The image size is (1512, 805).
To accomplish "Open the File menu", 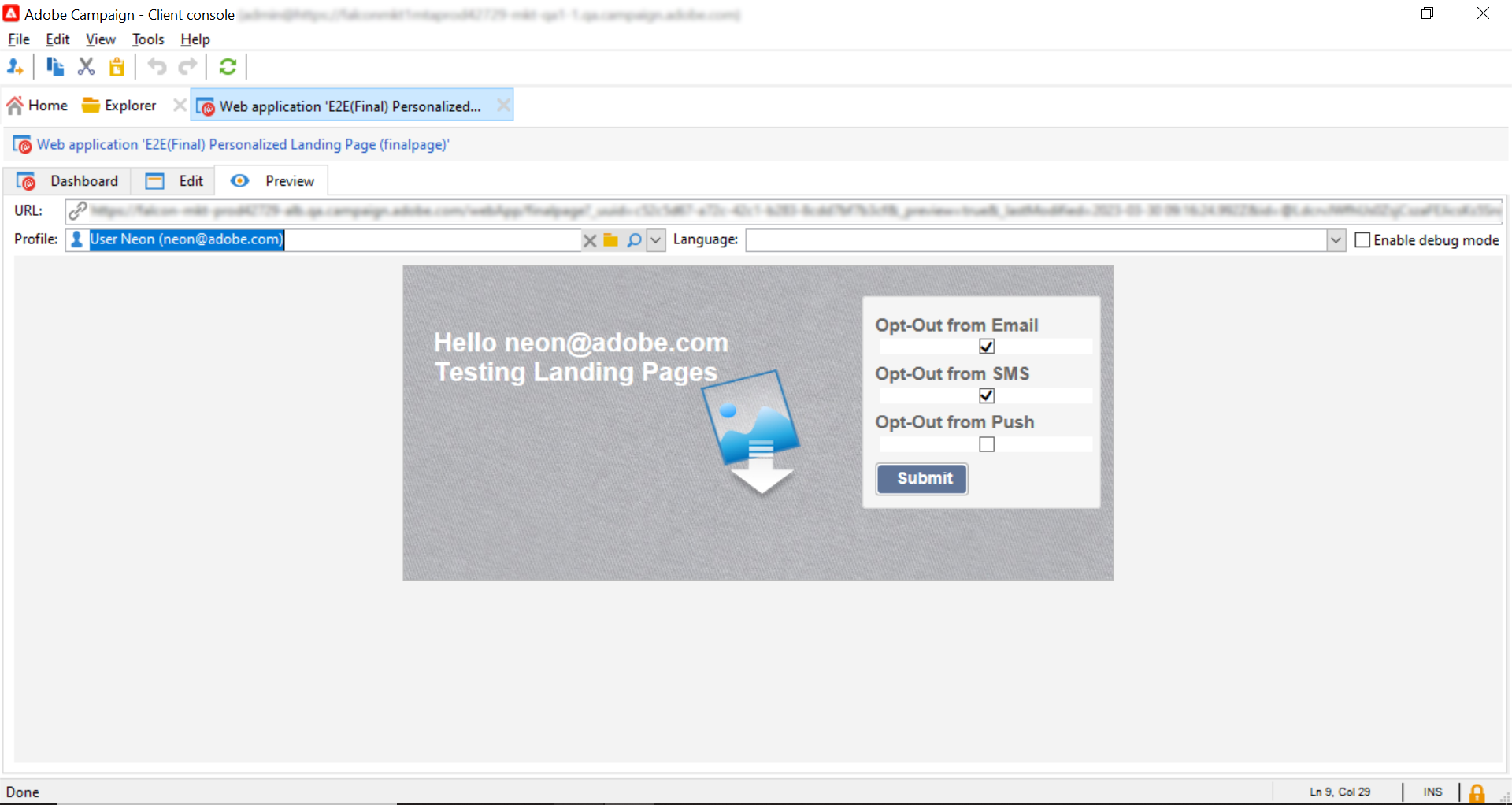I will 19,39.
